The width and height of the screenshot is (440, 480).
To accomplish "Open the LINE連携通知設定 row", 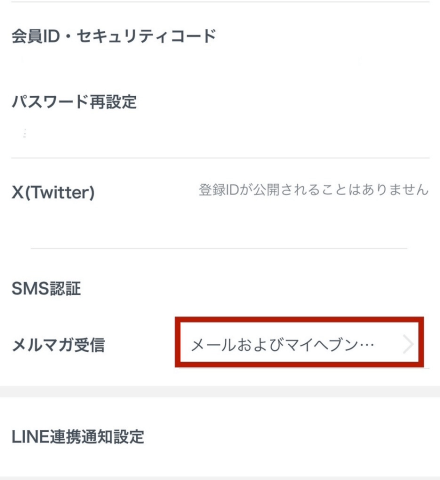I will point(220,437).
